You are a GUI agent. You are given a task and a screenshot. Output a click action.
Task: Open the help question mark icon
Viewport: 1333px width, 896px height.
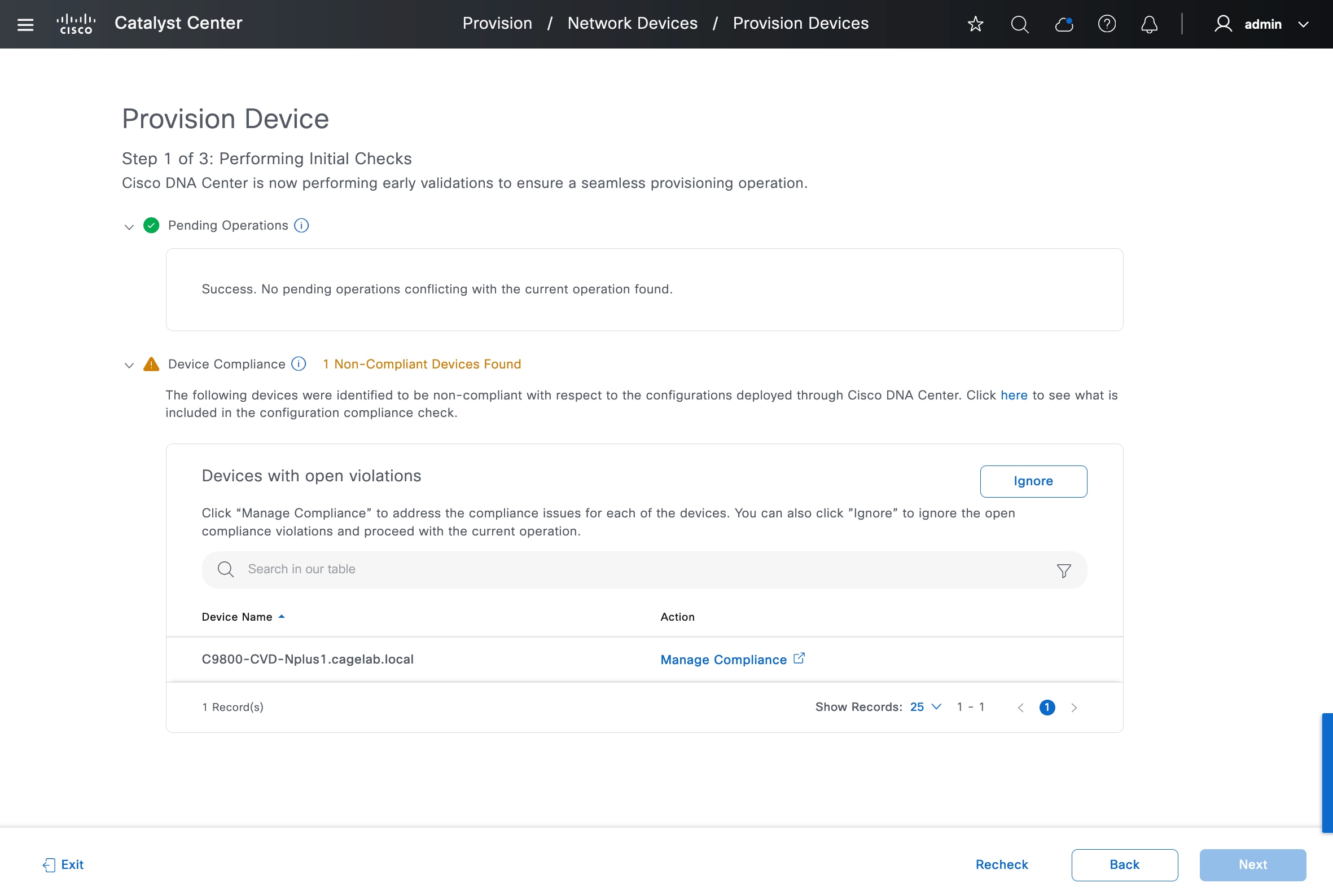(1107, 24)
